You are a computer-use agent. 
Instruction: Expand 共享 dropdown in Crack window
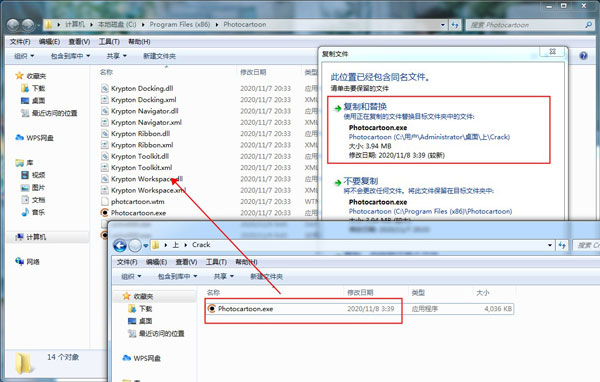223,276
